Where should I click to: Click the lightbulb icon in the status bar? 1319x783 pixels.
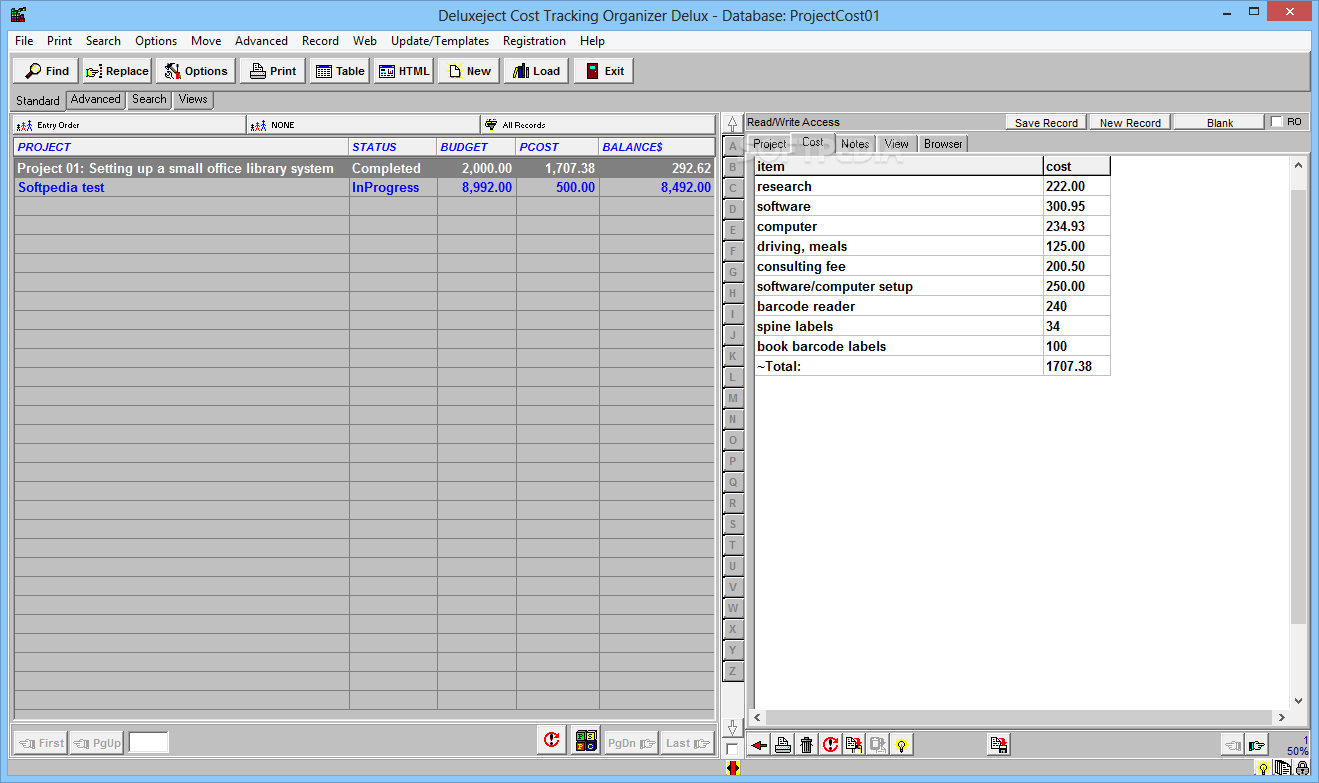tap(1264, 769)
